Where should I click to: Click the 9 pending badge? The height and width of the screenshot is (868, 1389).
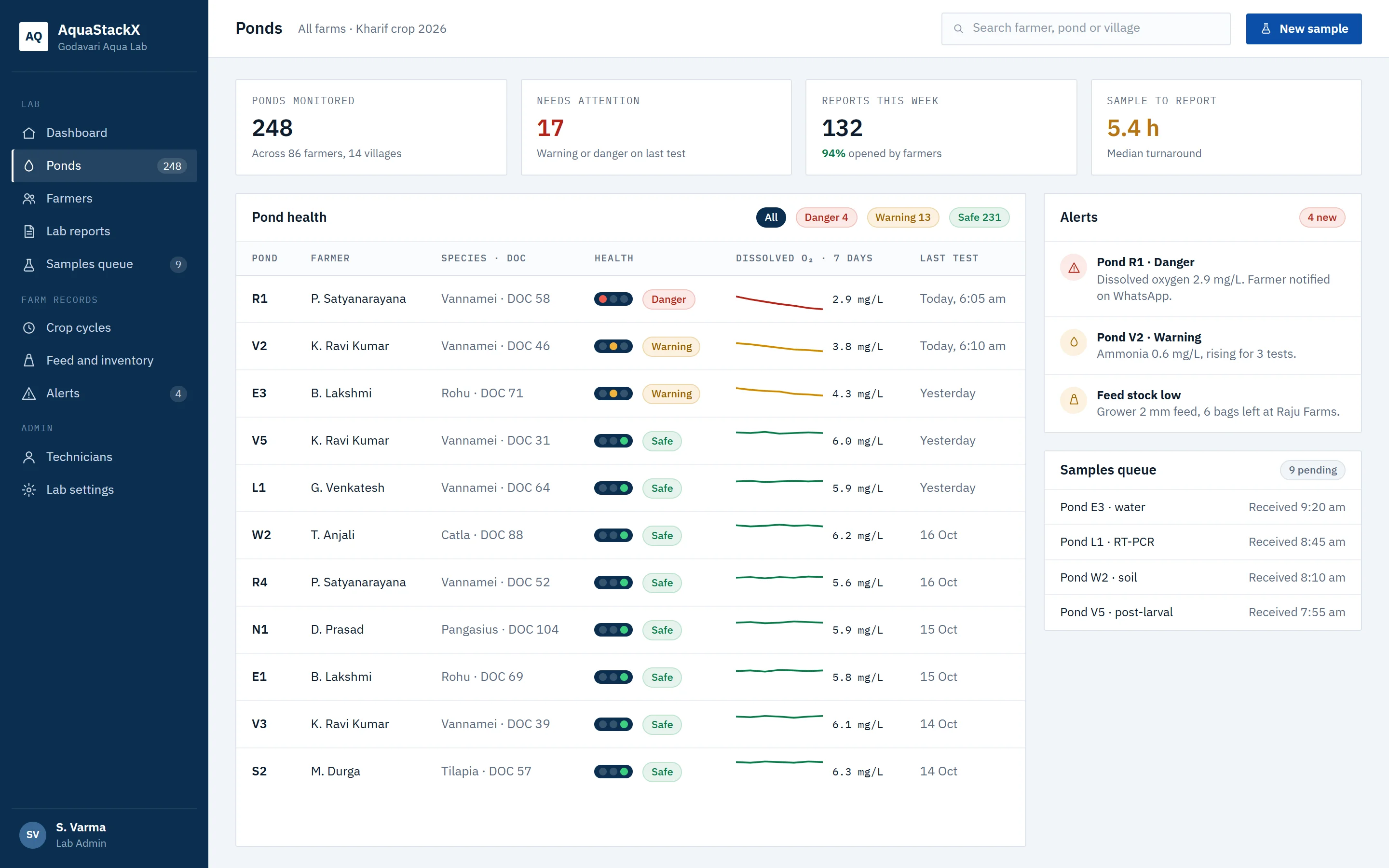point(1312,470)
